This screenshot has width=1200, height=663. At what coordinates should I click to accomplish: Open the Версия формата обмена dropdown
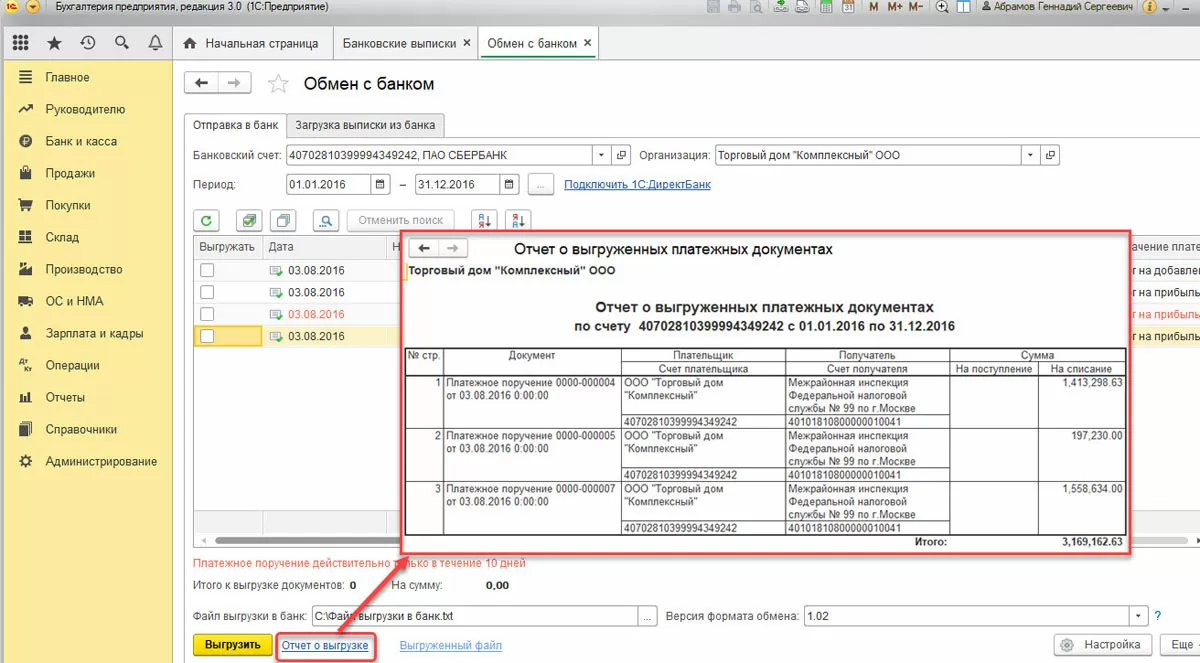pyautogui.click(x=1138, y=616)
